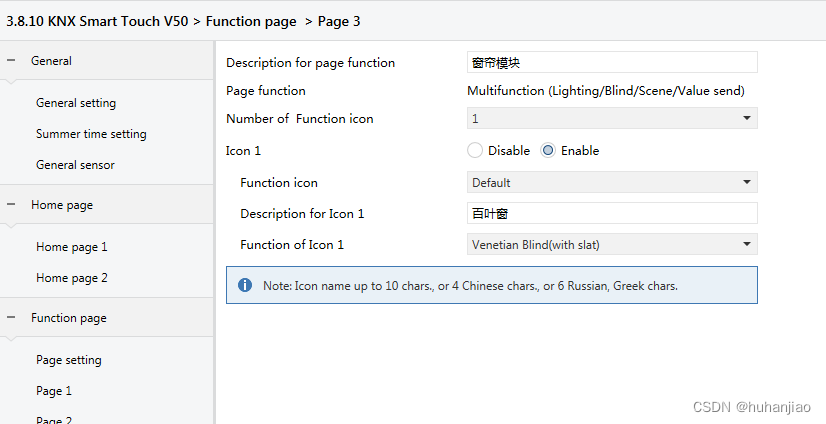Viewport: 826px width, 424px height.
Task: Select Page 1 in the sidebar
Action: 54,391
